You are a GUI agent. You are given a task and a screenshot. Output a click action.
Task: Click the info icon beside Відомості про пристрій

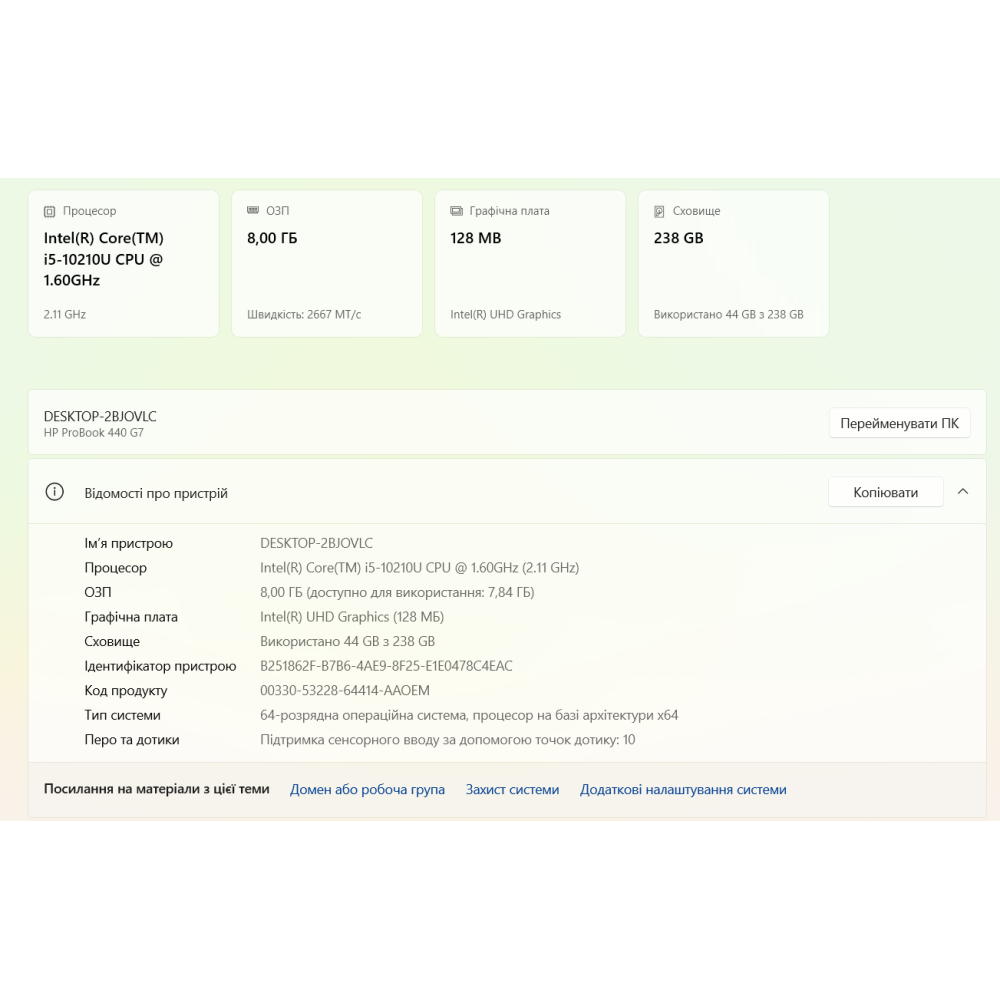click(55, 492)
